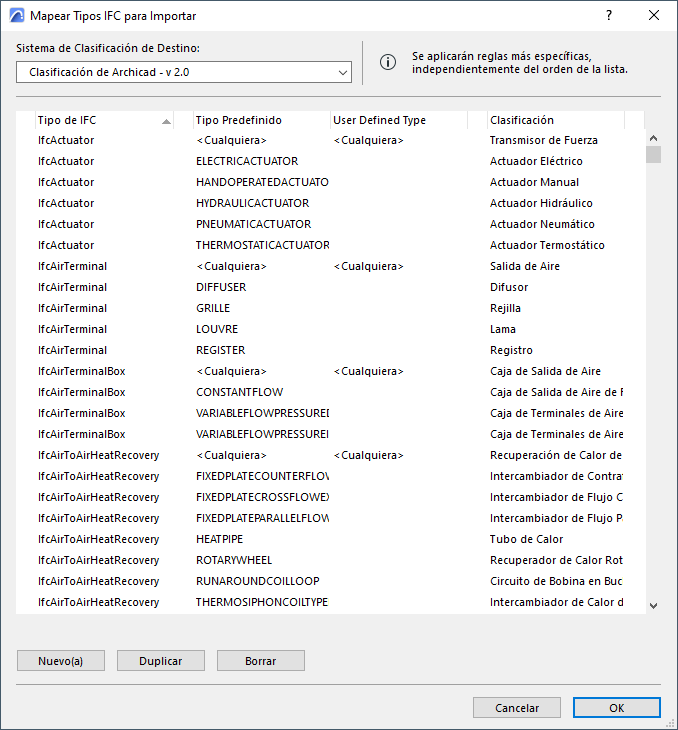
Task: Click the vertical scrollbar thumb
Action: (x=653, y=155)
